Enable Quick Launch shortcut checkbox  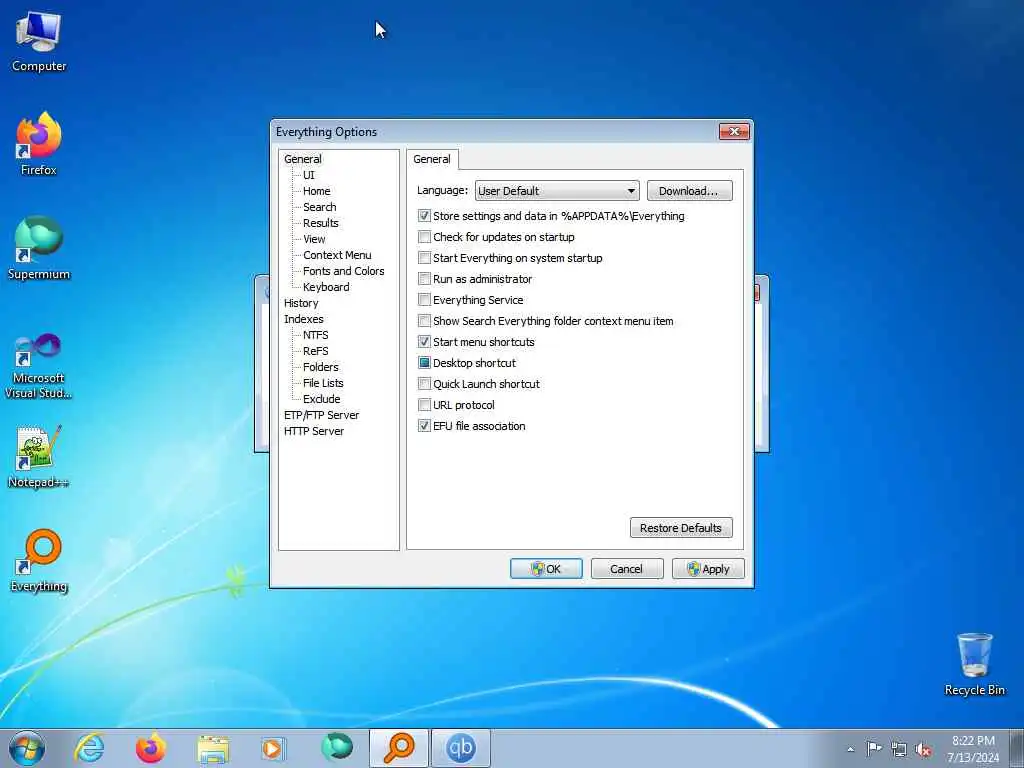pyautogui.click(x=424, y=383)
